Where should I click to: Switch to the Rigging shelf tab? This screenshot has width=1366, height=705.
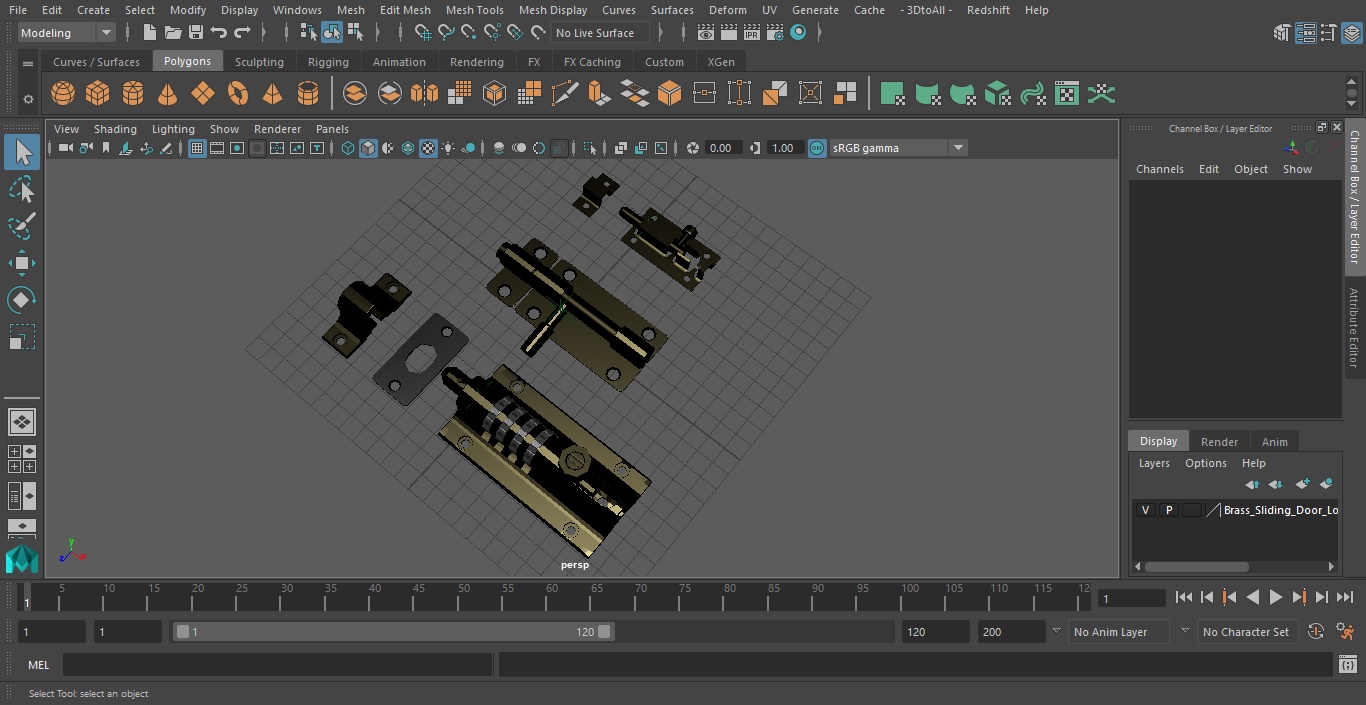tap(328, 62)
